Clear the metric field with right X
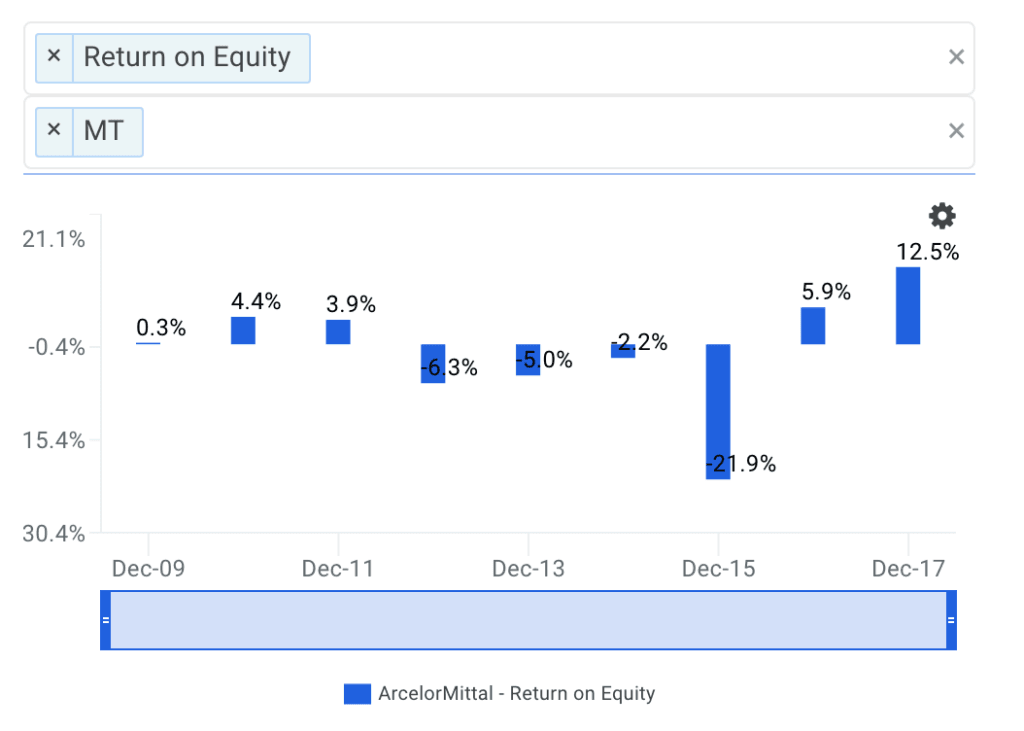1024x731 pixels. 956,57
